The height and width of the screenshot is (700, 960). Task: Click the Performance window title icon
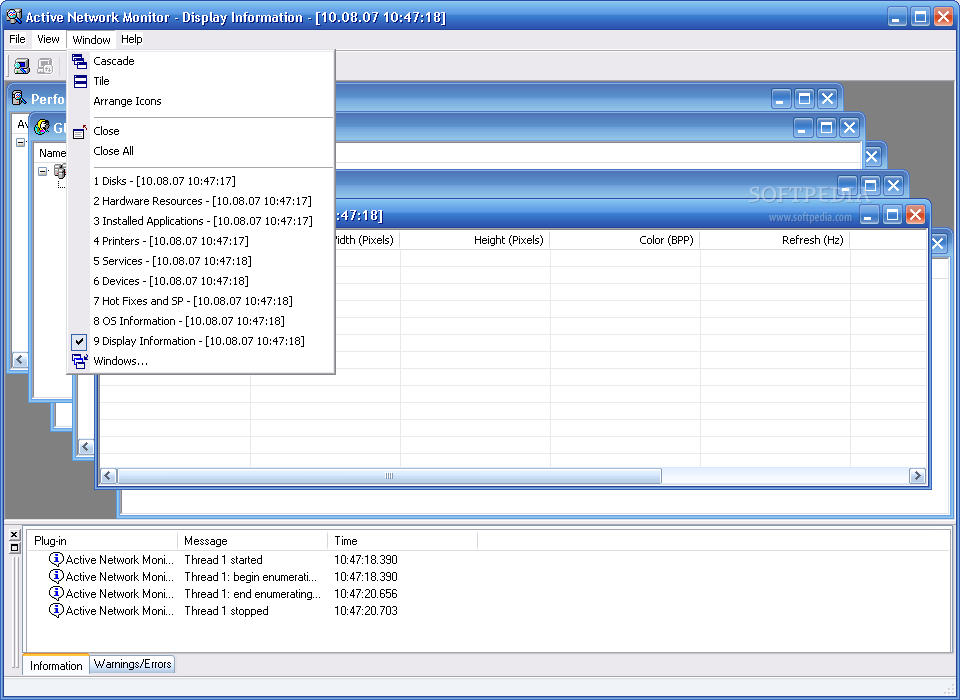coord(20,98)
